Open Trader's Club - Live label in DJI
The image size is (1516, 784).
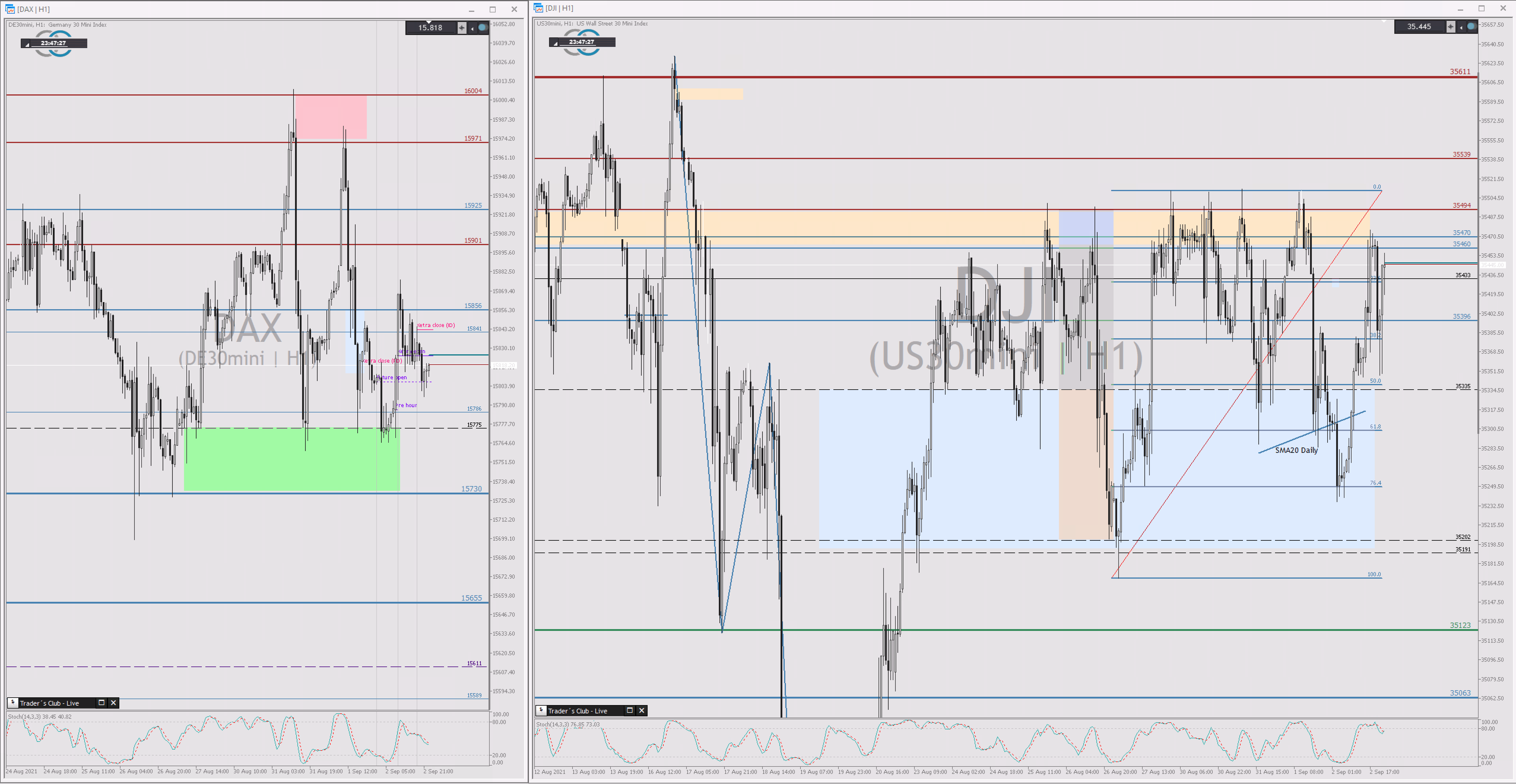578,711
